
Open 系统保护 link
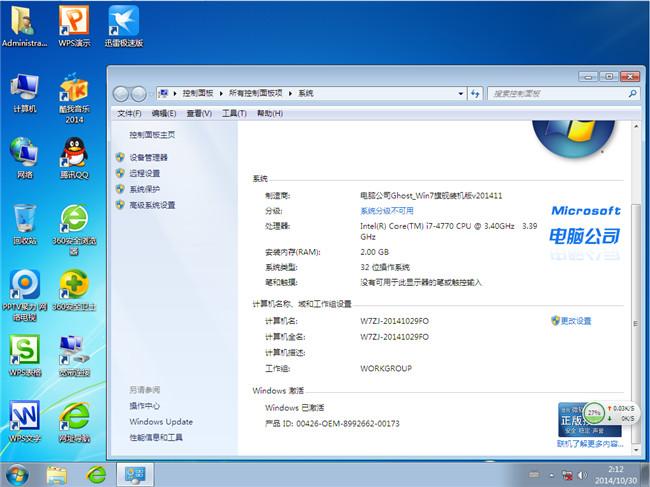click(144, 189)
